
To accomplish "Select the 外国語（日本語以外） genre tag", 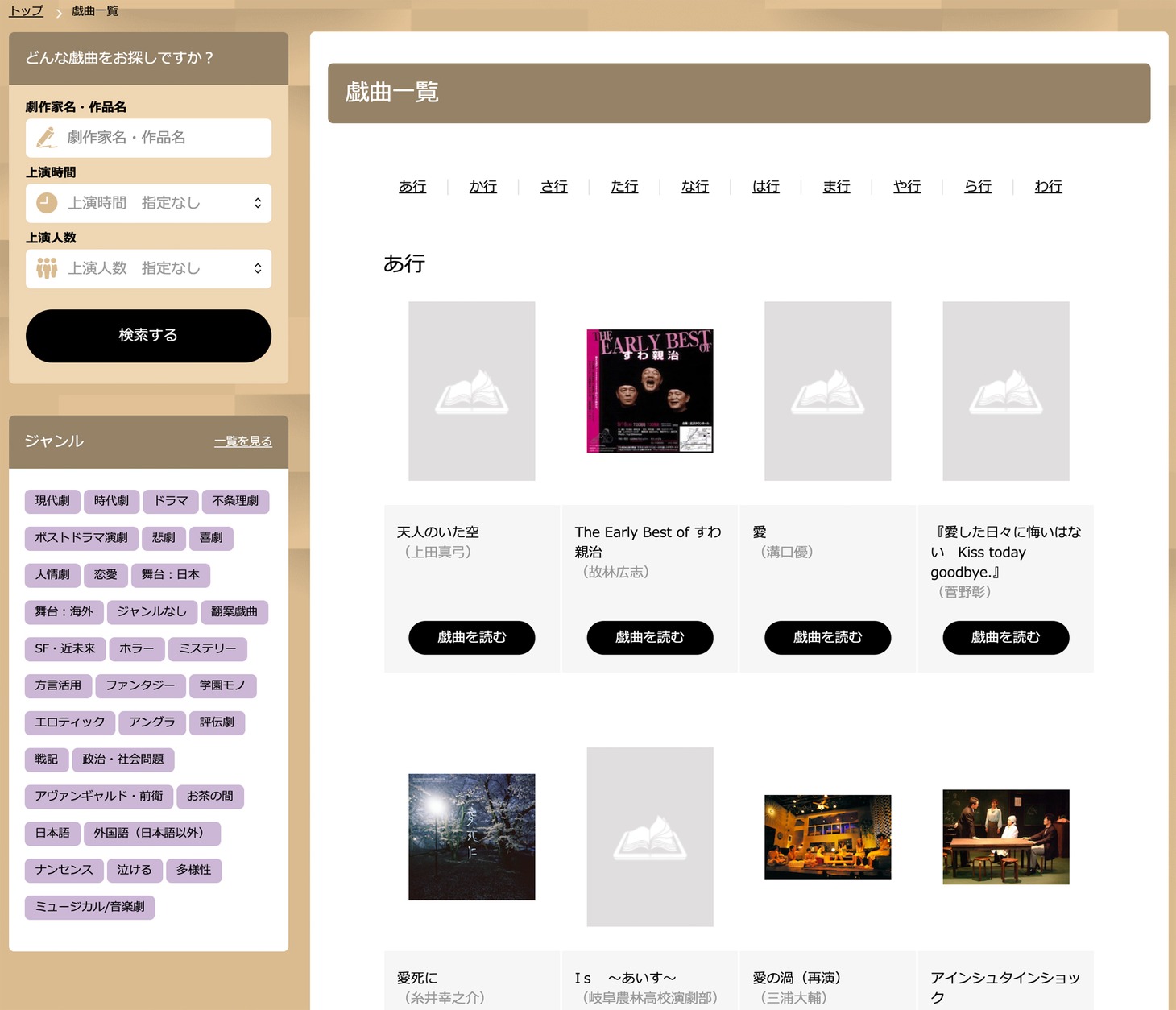I will click(x=152, y=834).
